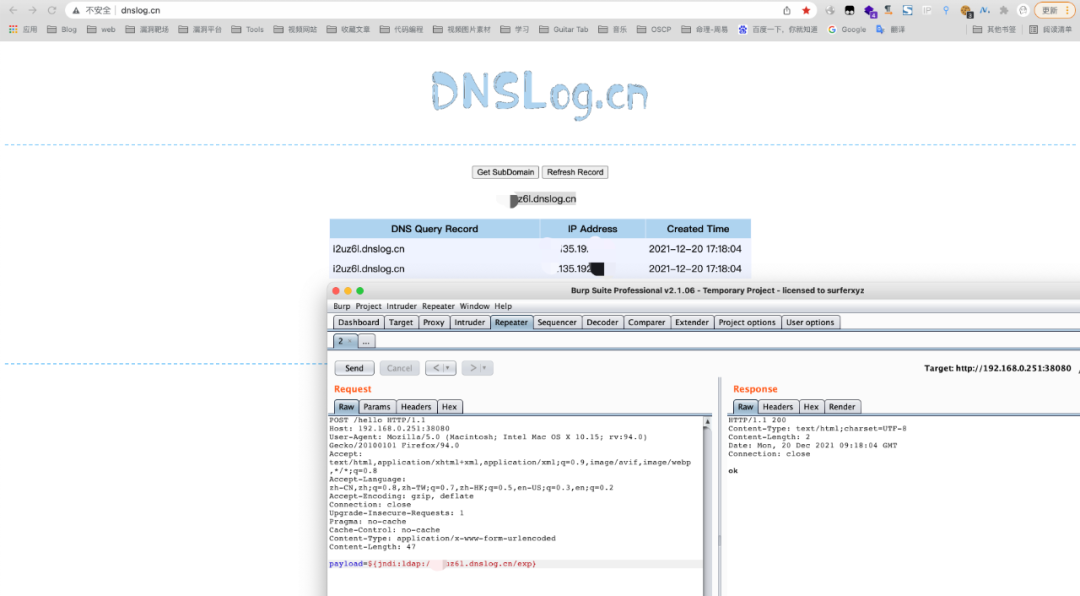Open the Tampermonkey extension icon
Image resolution: width=1080 pixels, height=596 pixels.
(x=849, y=10)
